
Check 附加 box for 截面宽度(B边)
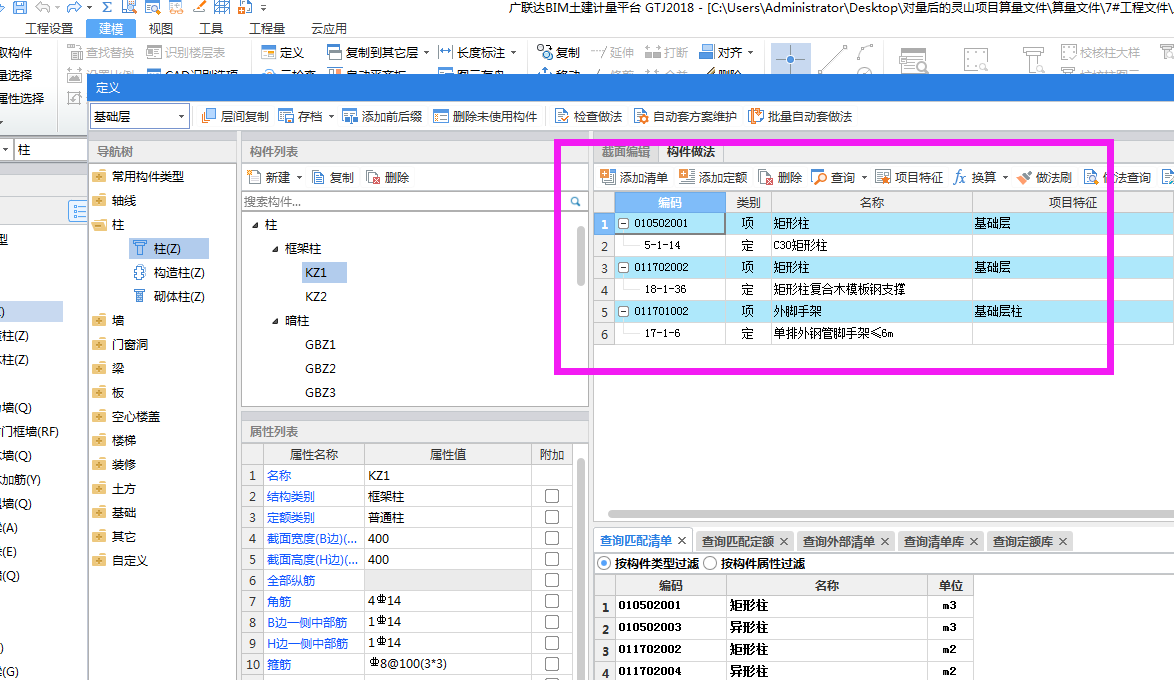pyautogui.click(x=552, y=538)
